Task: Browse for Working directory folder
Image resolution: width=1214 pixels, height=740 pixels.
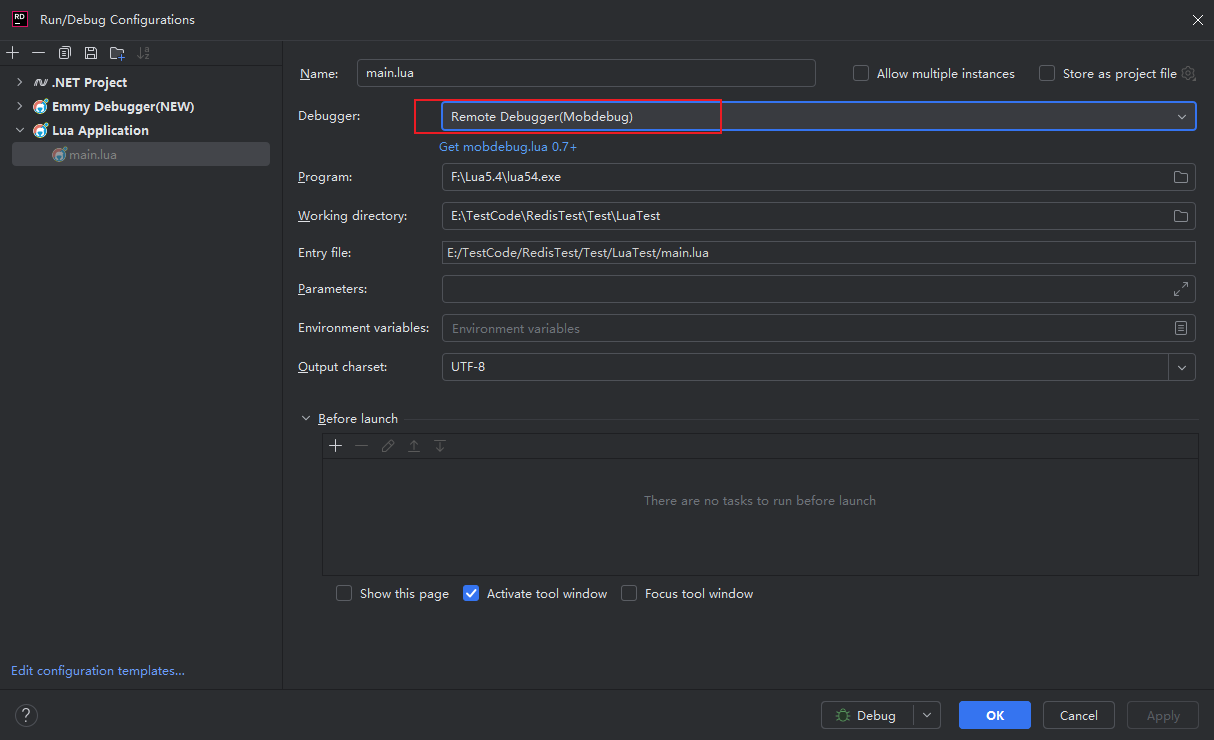Action: click(1181, 216)
